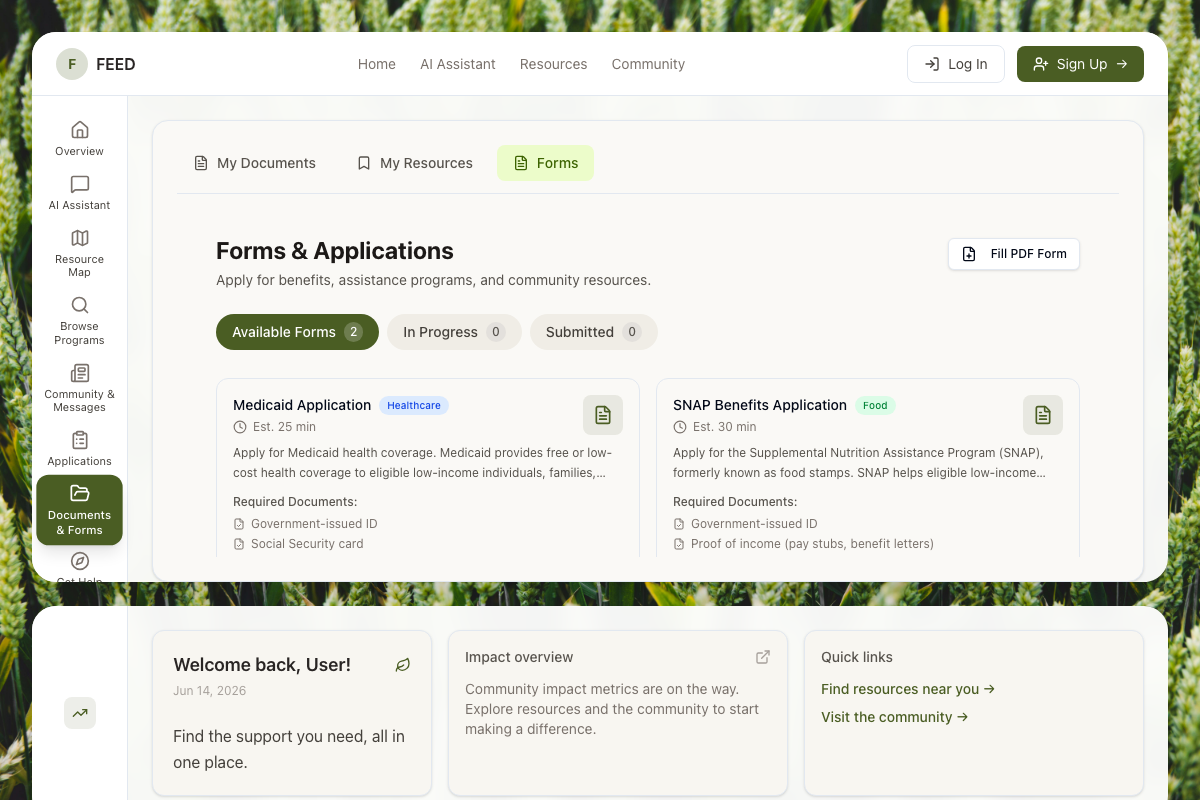Open AI Assistant in the sidebar
The height and width of the screenshot is (800, 1200).
80,192
